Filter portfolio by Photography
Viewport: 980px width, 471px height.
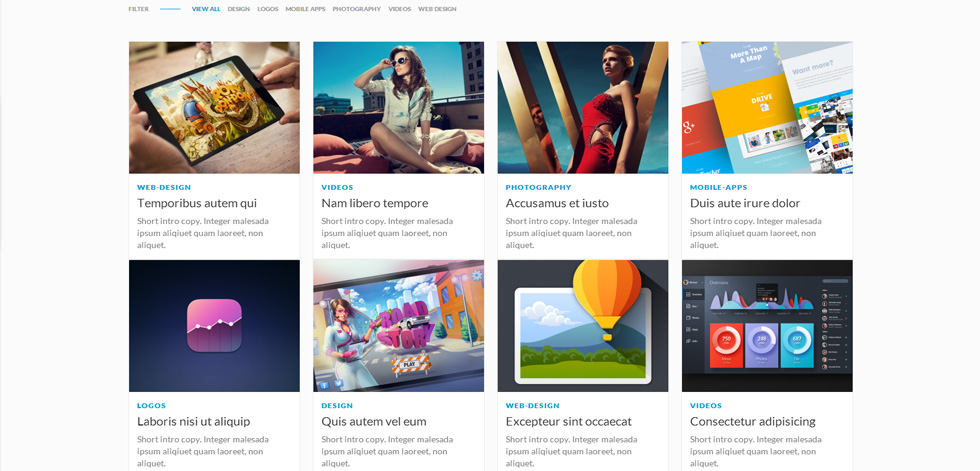(356, 9)
